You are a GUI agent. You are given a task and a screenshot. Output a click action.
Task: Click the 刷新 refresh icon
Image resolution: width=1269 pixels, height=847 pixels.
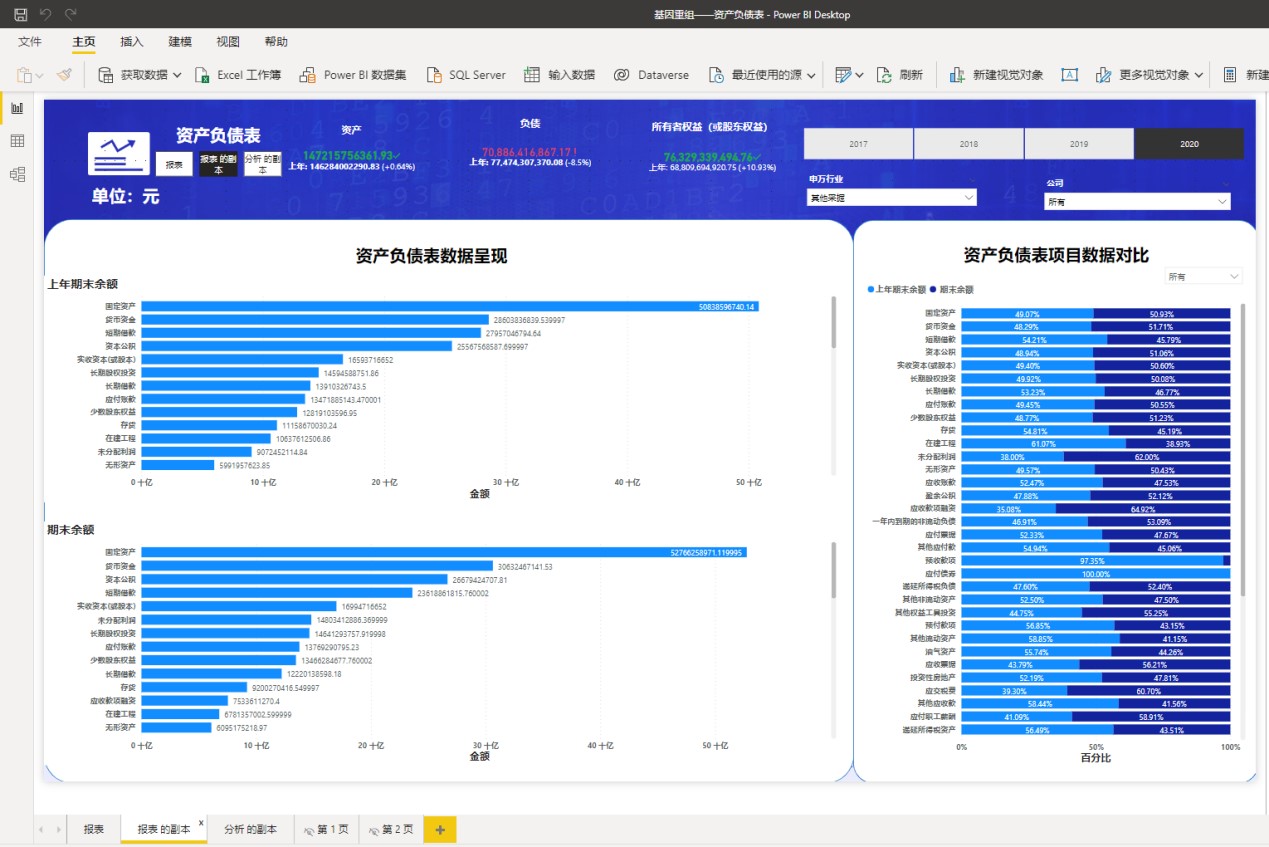(x=884, y=75)
